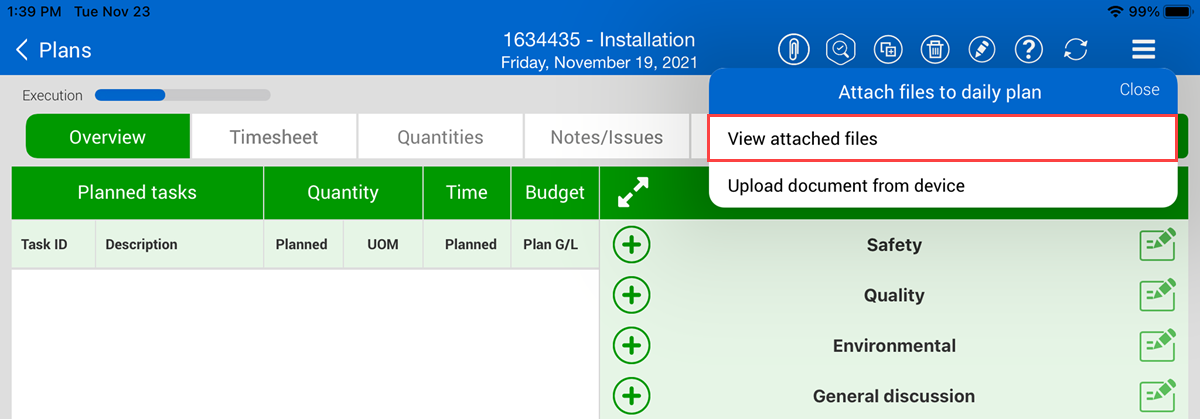This screenshot has width=1200, height=419.
Task: Open help with the question mark icon
Action: pyautogui.click(x=1029, y=49)
